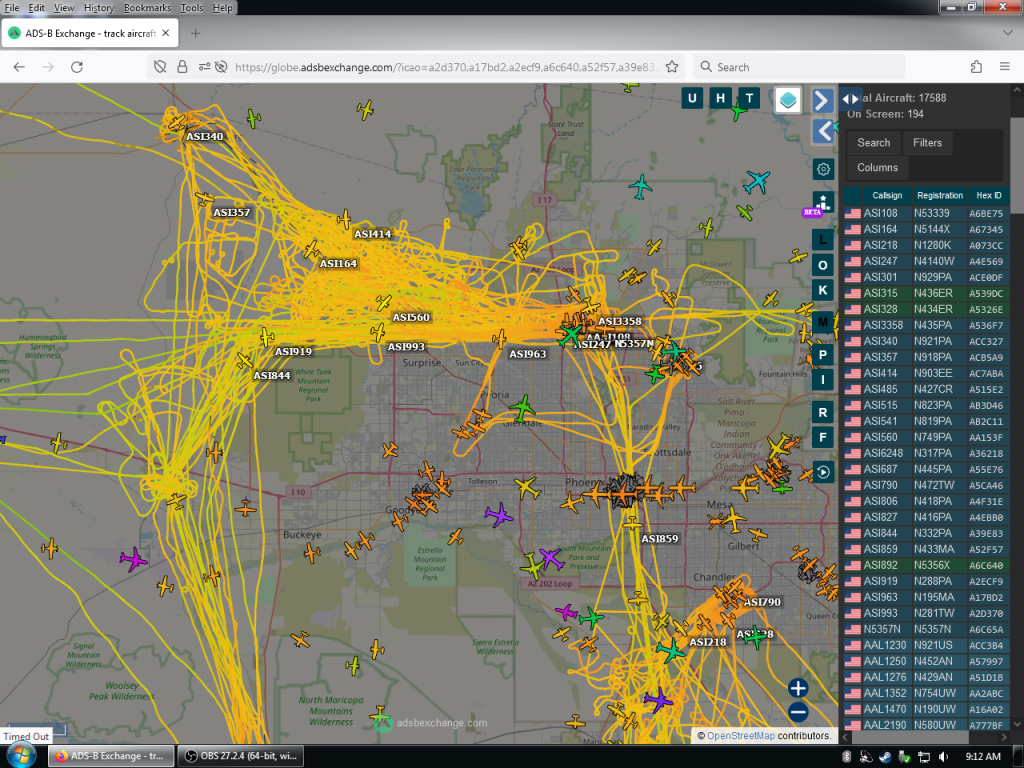Open map settings gear icon
Screen dimensions: 1024x768
coord(823,169)
